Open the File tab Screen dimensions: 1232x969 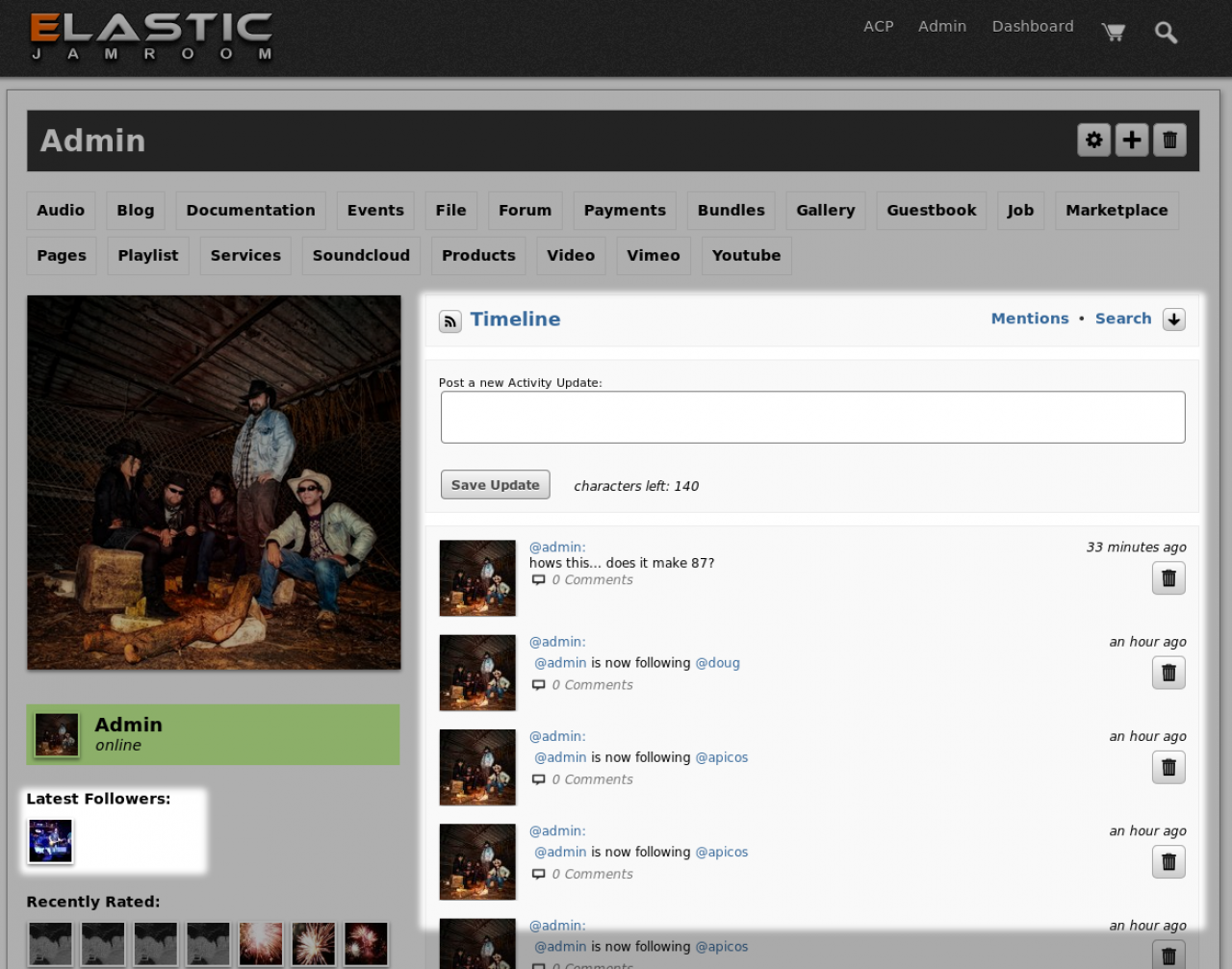(x=450, y=211)
